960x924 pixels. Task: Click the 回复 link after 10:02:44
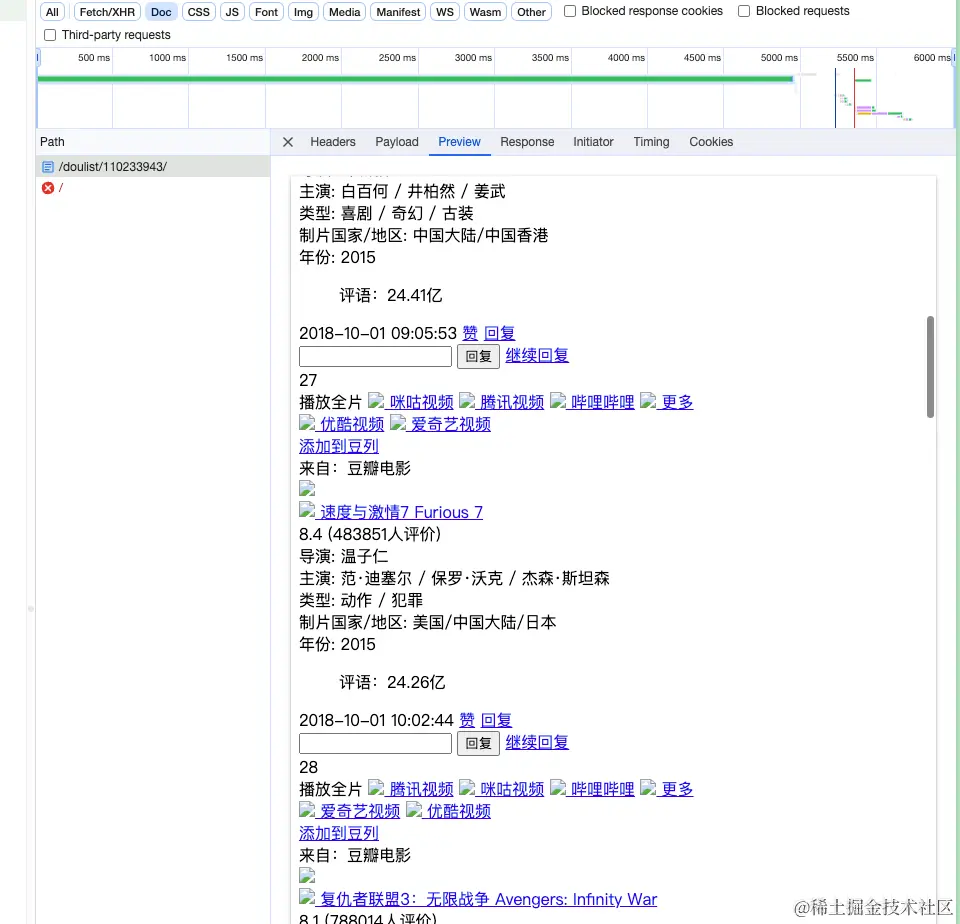[496, 720]
